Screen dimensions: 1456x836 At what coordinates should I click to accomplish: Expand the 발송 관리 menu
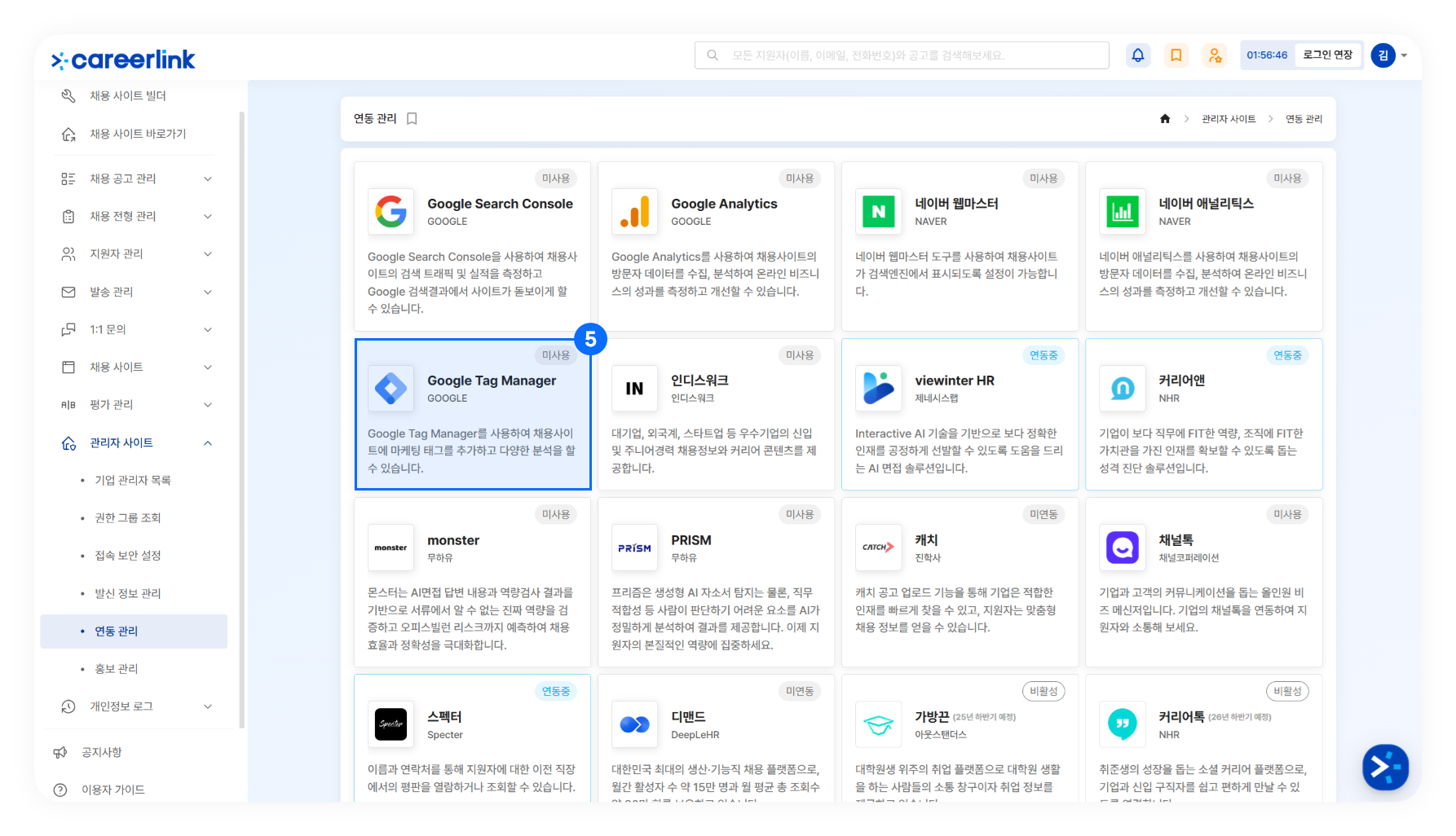click(137, 292)
